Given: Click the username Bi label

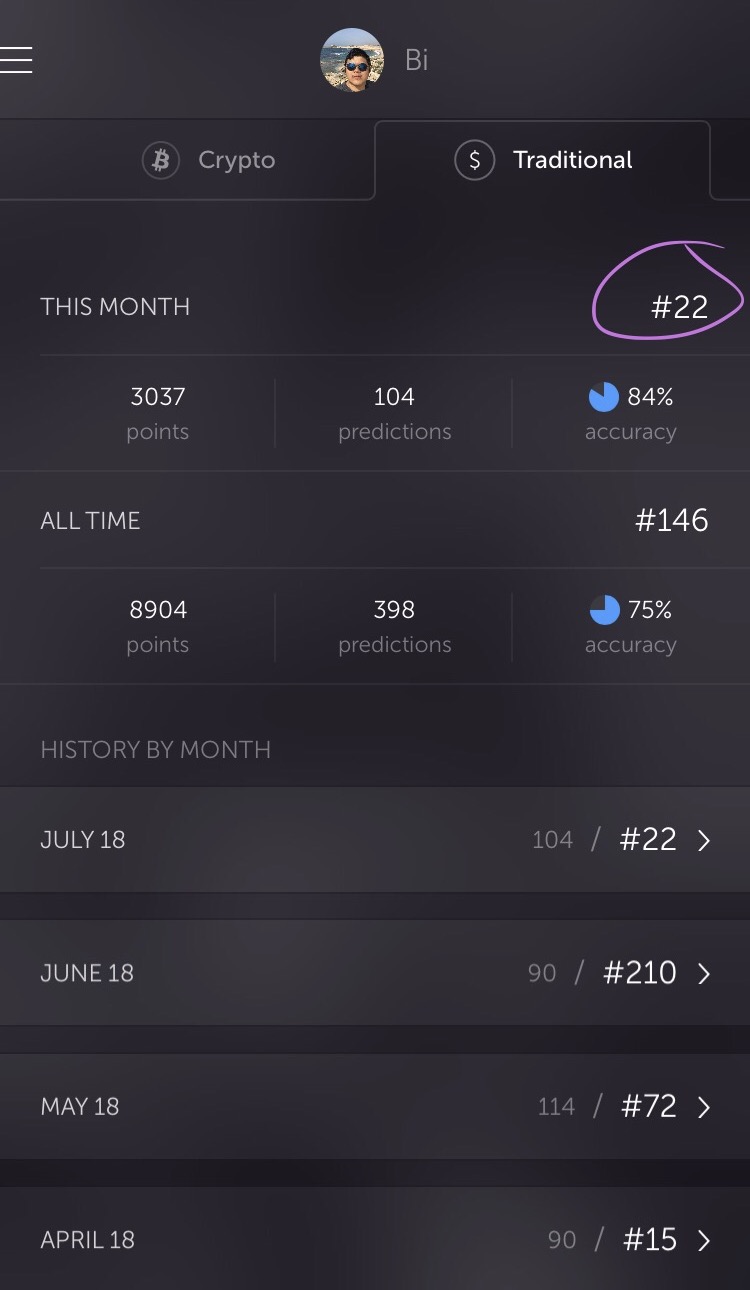Looking at the screenshot, I should click(417, 60).
